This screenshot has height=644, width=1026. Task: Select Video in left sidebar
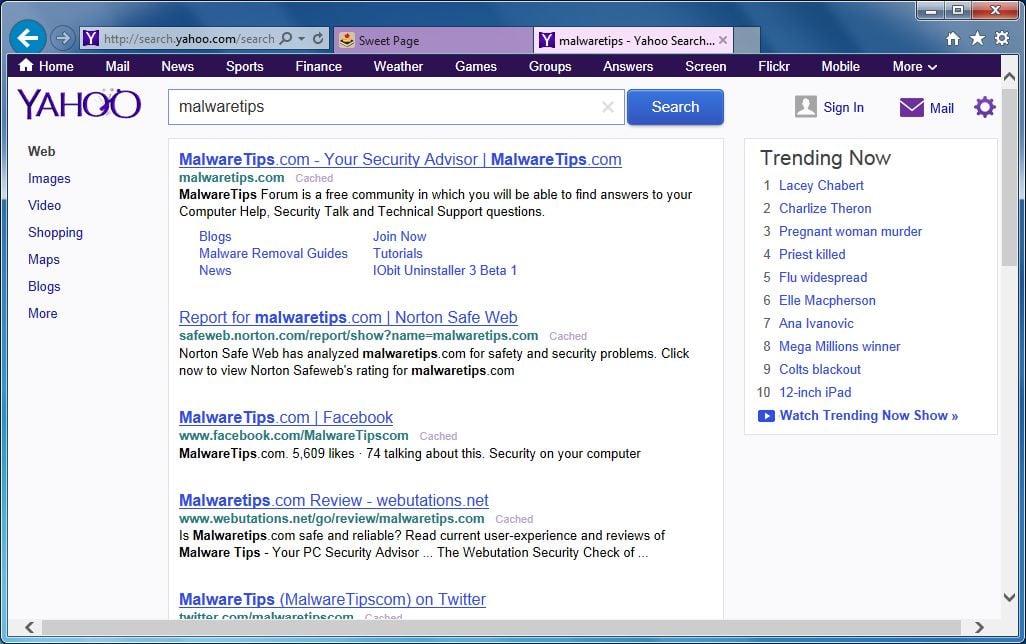tap(44, 205)
